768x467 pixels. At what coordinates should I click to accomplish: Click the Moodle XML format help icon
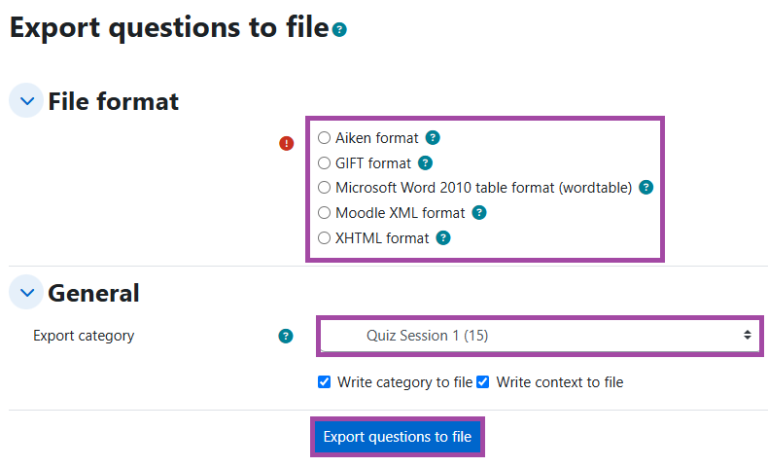(x=479, y=213)
